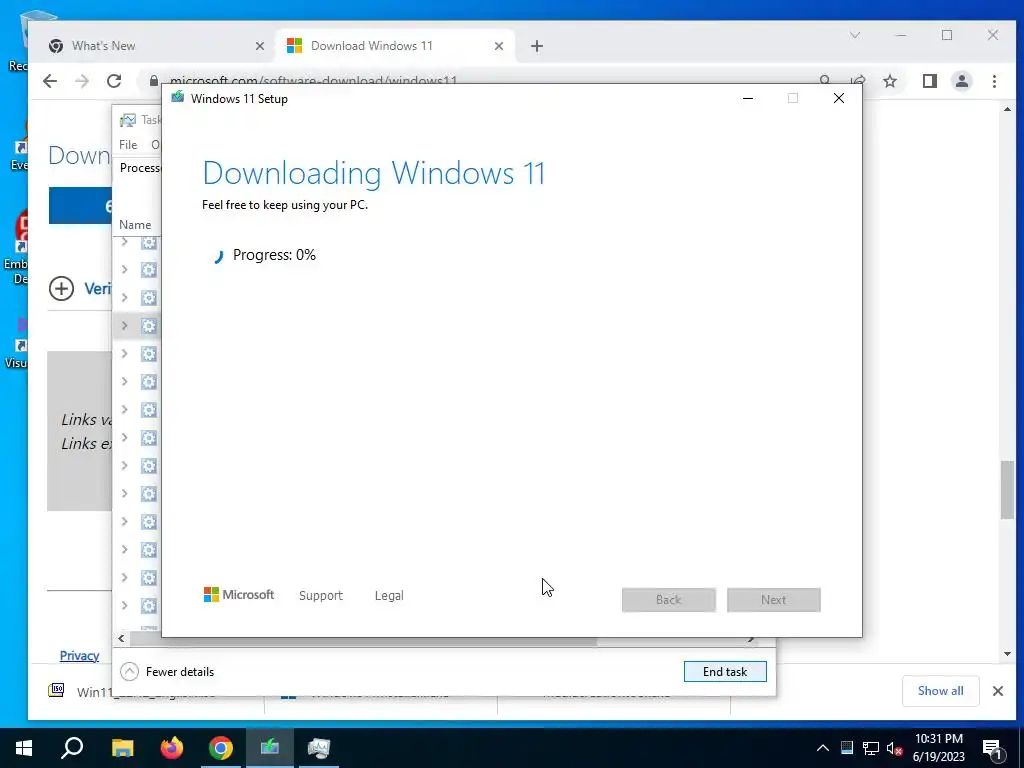Close the Download Windows 11 tab
The width and height of the screenshot is (1024, 768).
(x=499, y=46)
